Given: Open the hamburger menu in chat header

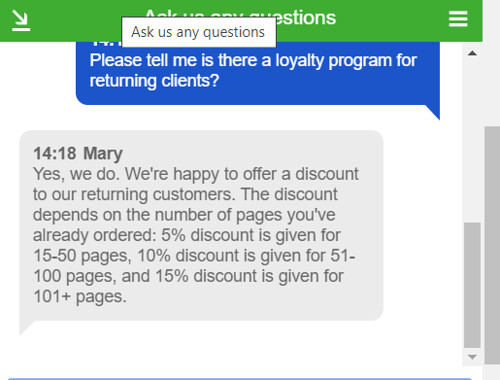Looking at the screenshot, I should (x=458, y=19).
